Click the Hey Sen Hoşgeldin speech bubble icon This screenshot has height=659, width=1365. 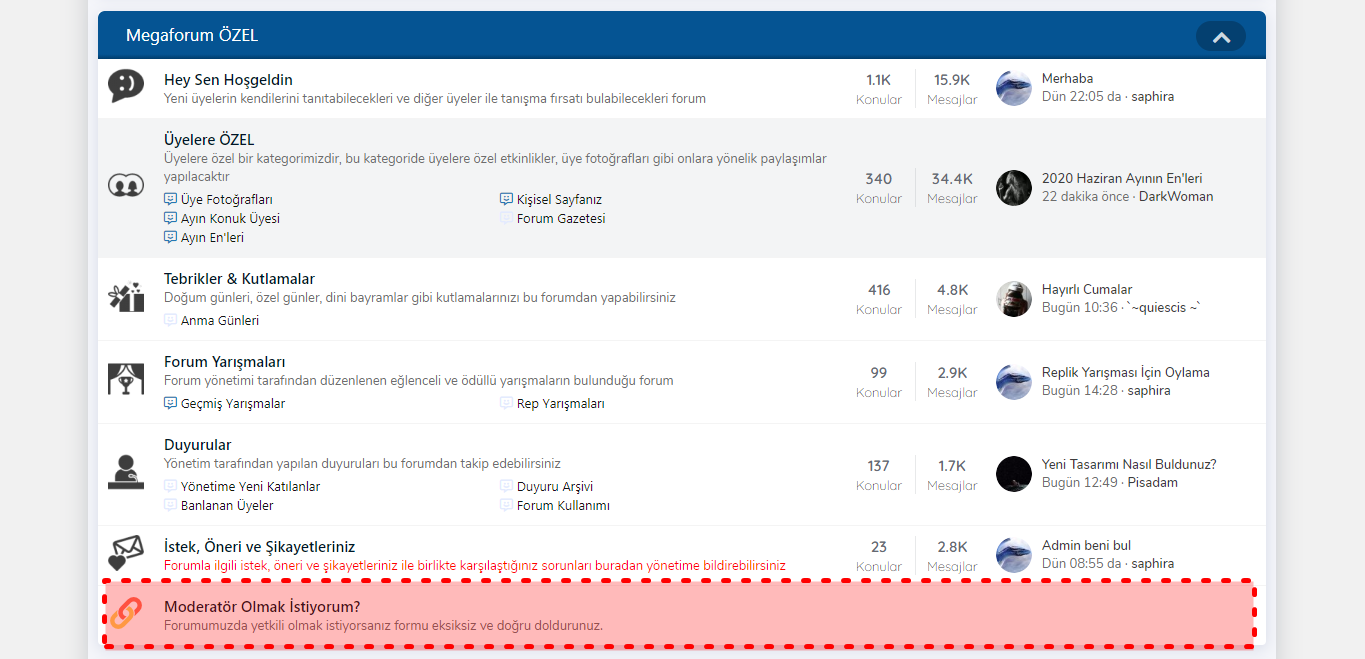pyautogui.click(x=126, y=87)
